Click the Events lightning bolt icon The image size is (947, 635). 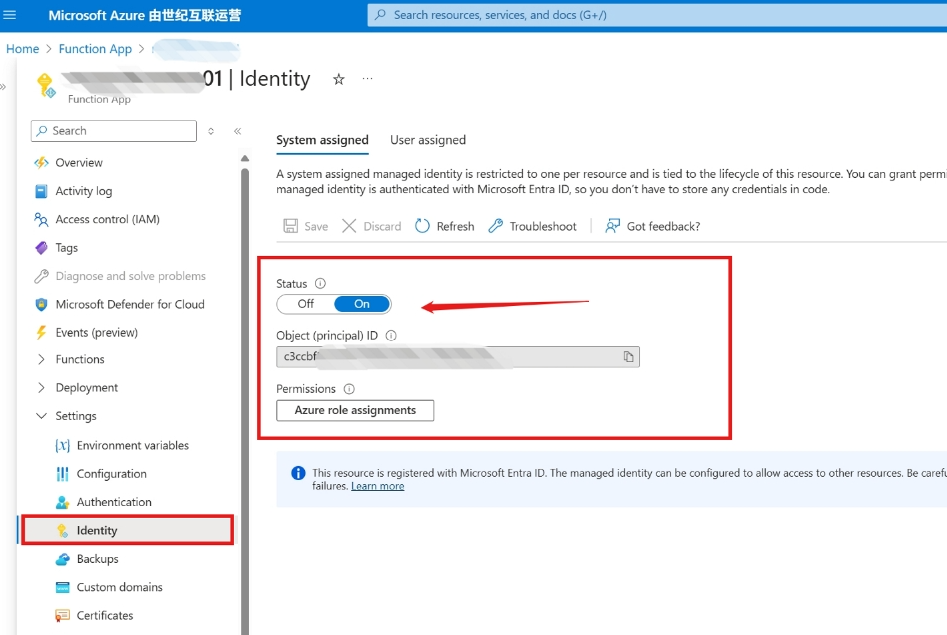click(41, 332)
